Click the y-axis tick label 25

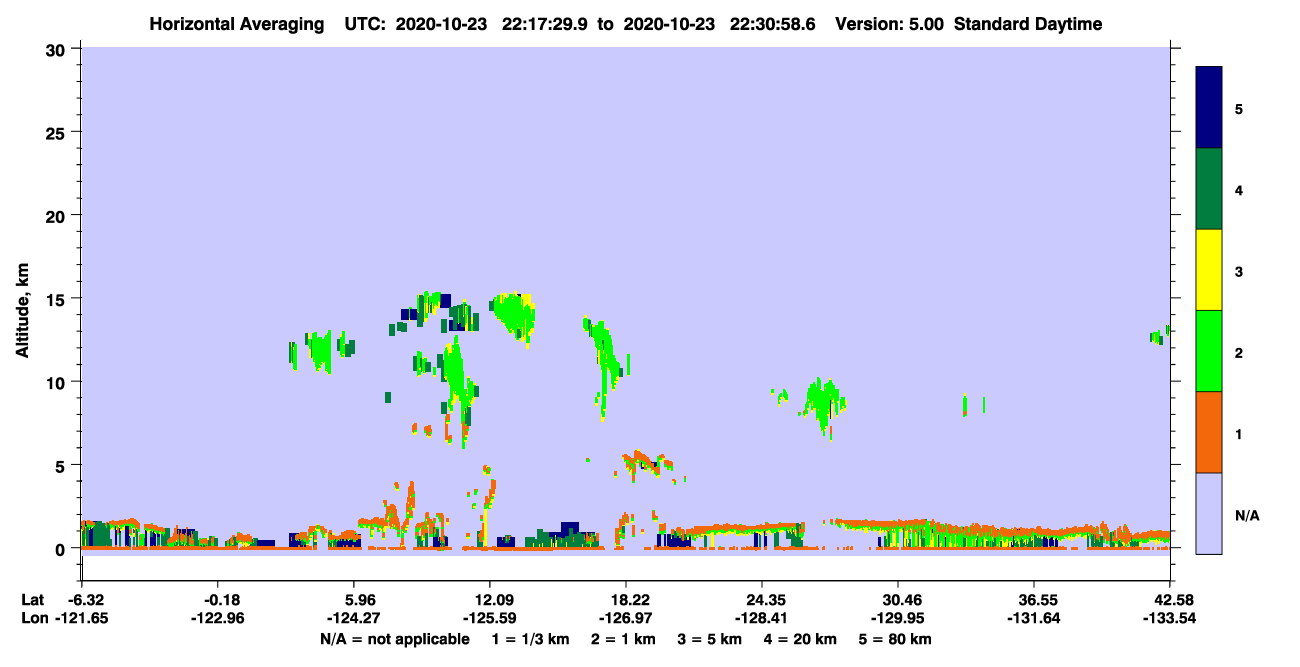pos(58,132)
